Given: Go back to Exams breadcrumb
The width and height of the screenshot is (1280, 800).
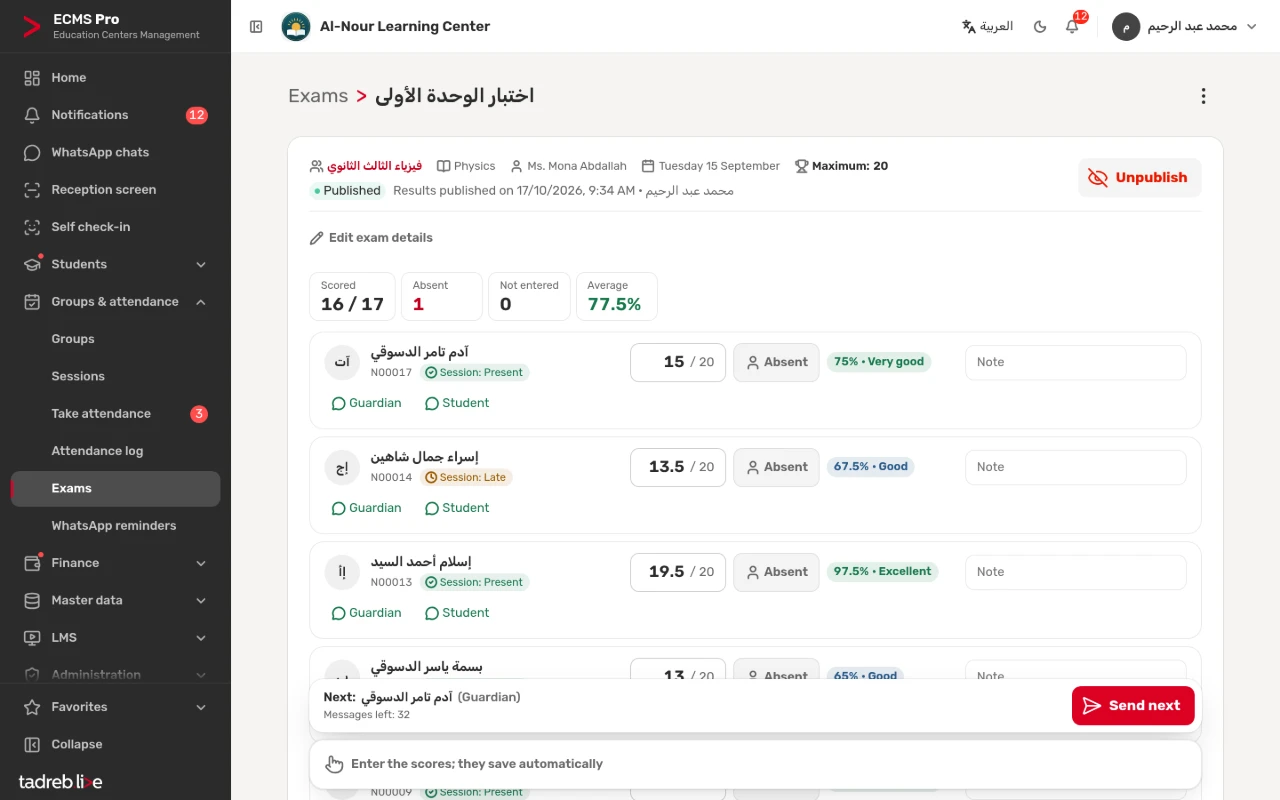Looking at the screenshot, I should (318, 96).
